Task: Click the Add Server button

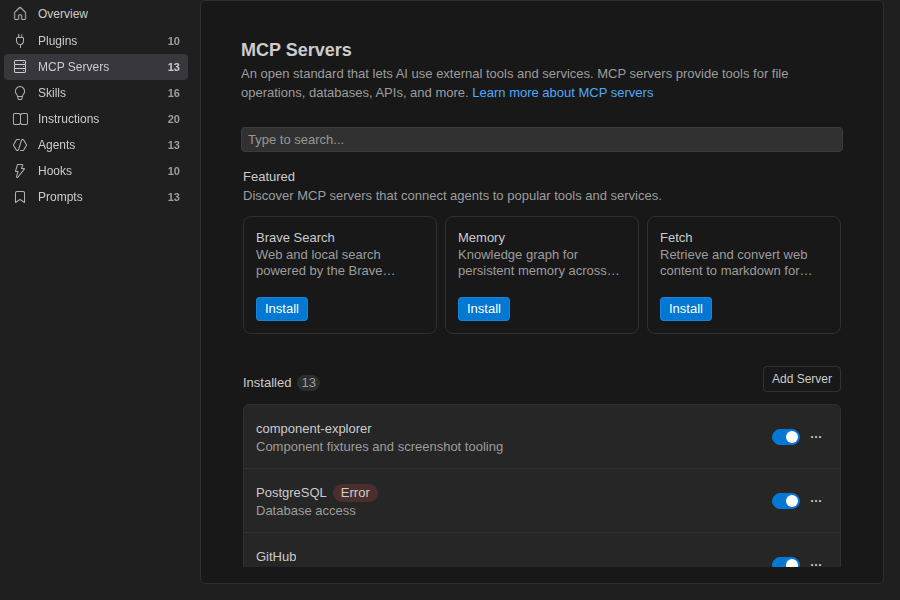Action: tap(802, 379)
